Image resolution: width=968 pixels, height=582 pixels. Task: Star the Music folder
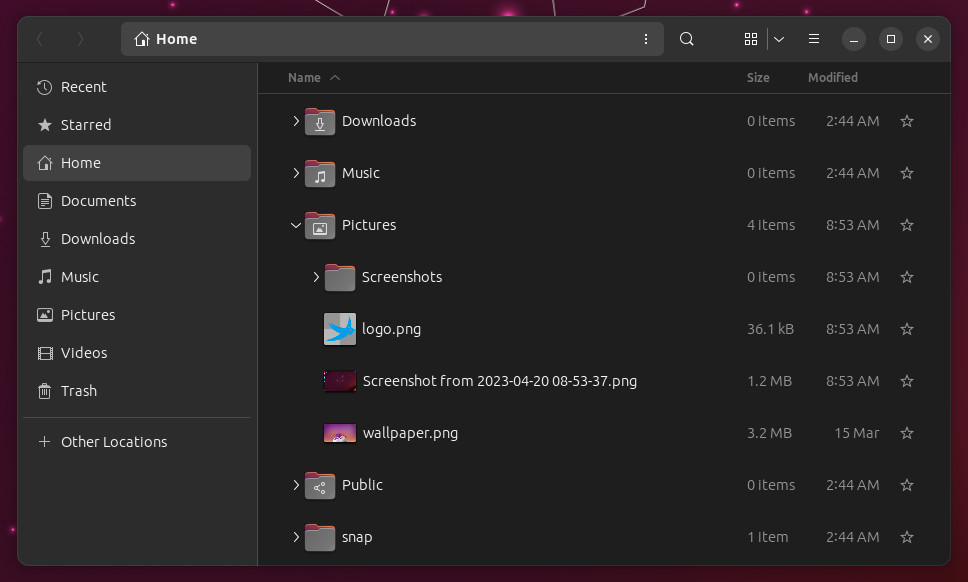(906, 173)
